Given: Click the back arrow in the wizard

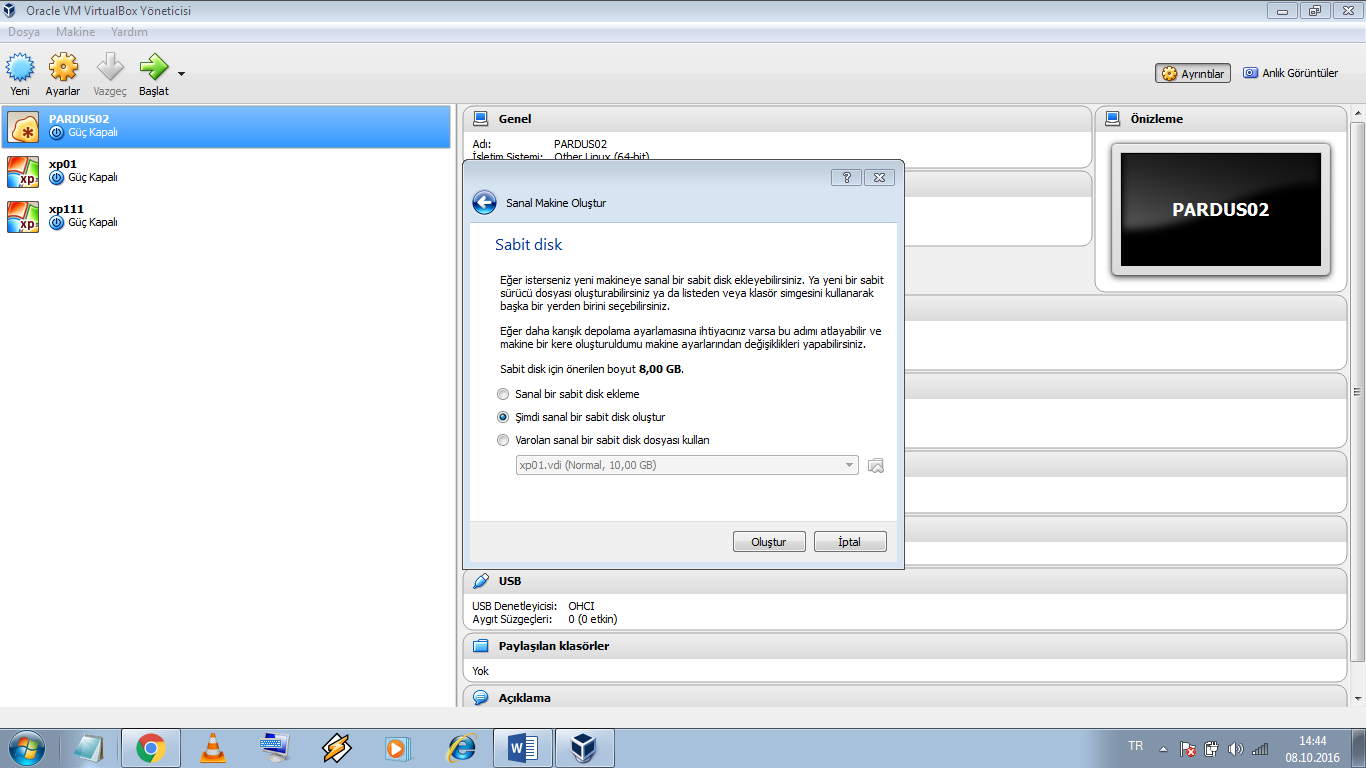Looking at the screenshot, I should pyautogui.click(x=485, y=203).
